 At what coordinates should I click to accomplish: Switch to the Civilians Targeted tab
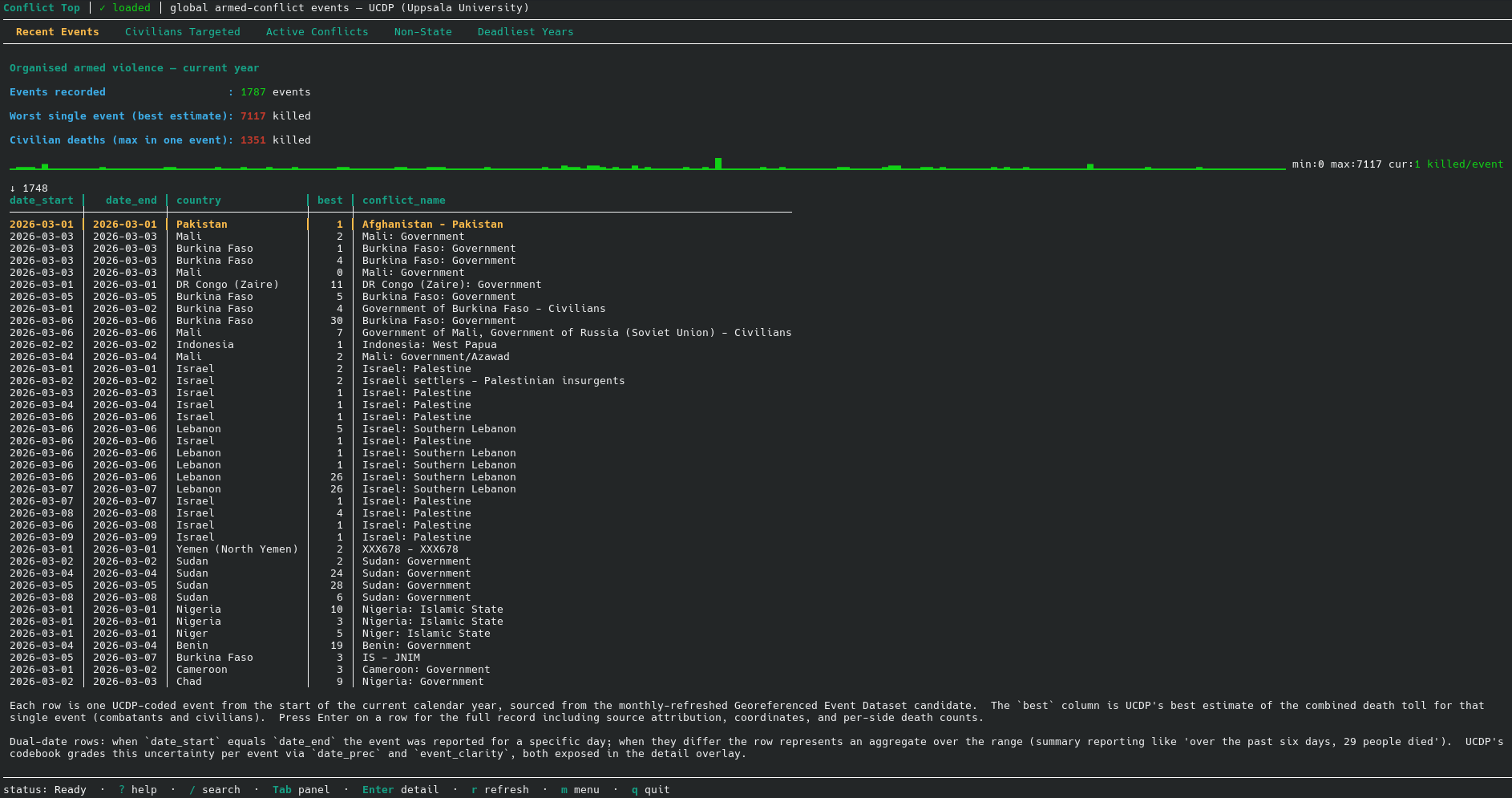[x=182, y=32]
